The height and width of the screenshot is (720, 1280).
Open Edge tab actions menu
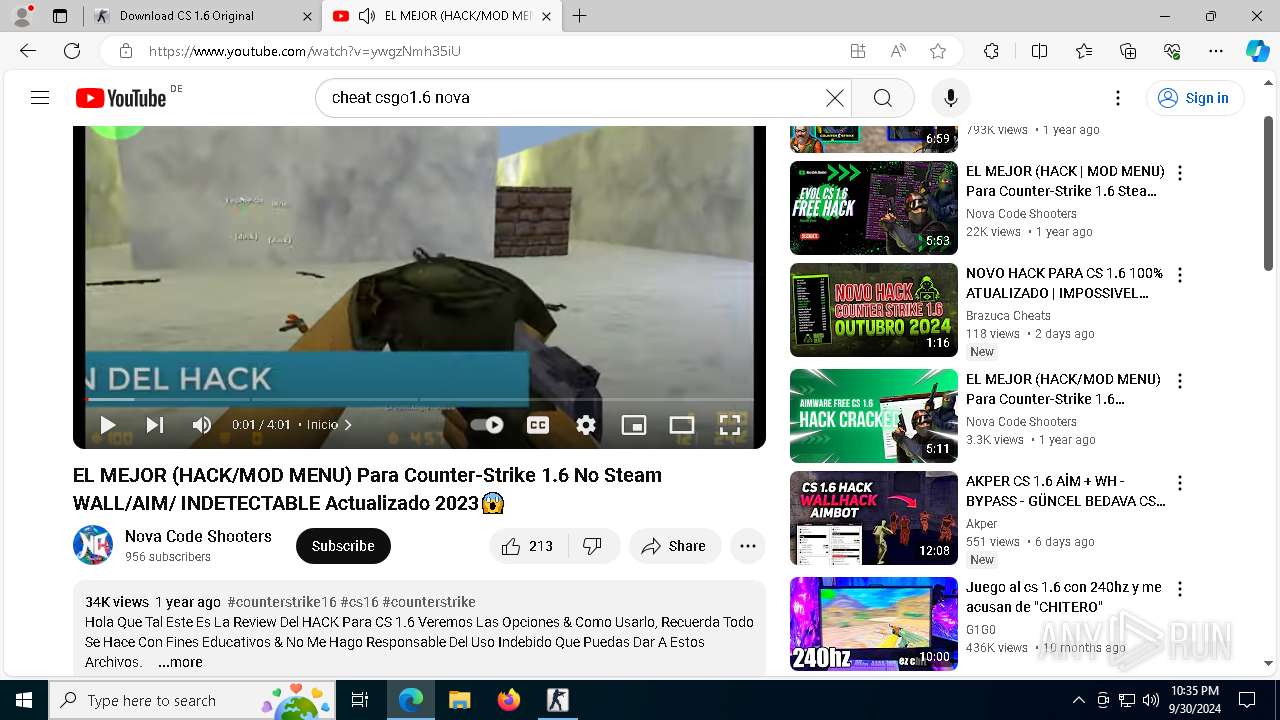click(60, 16)
